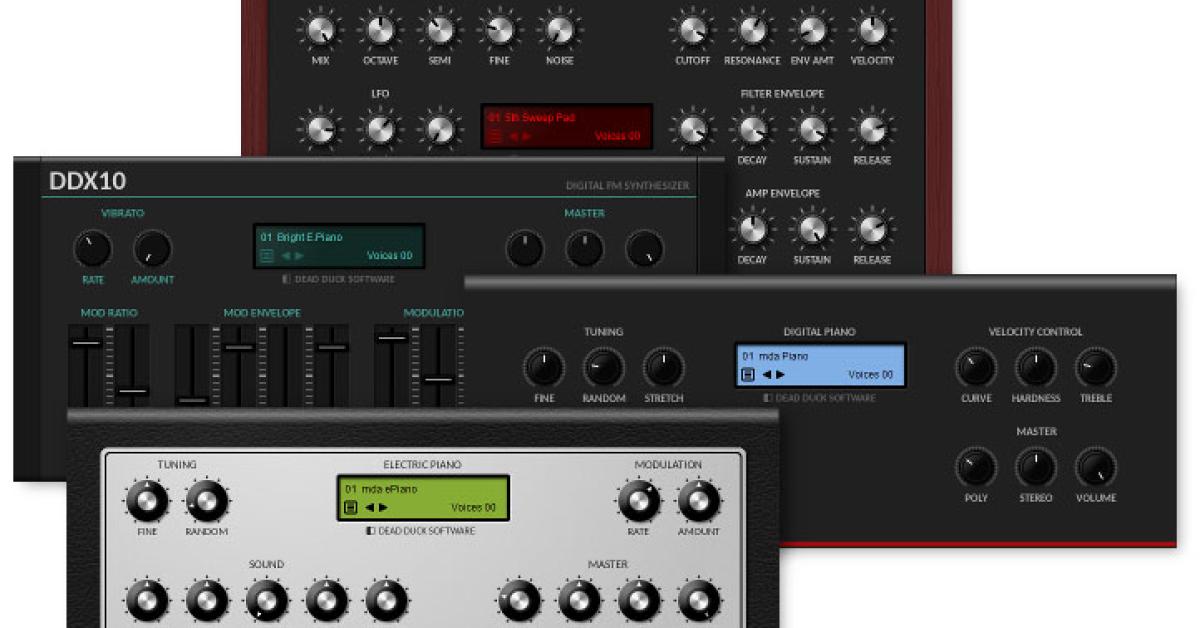Click the POLY knob in Digital Piano Master
The height and width of the screenshot is (628, 1200).
pos(976,467)
